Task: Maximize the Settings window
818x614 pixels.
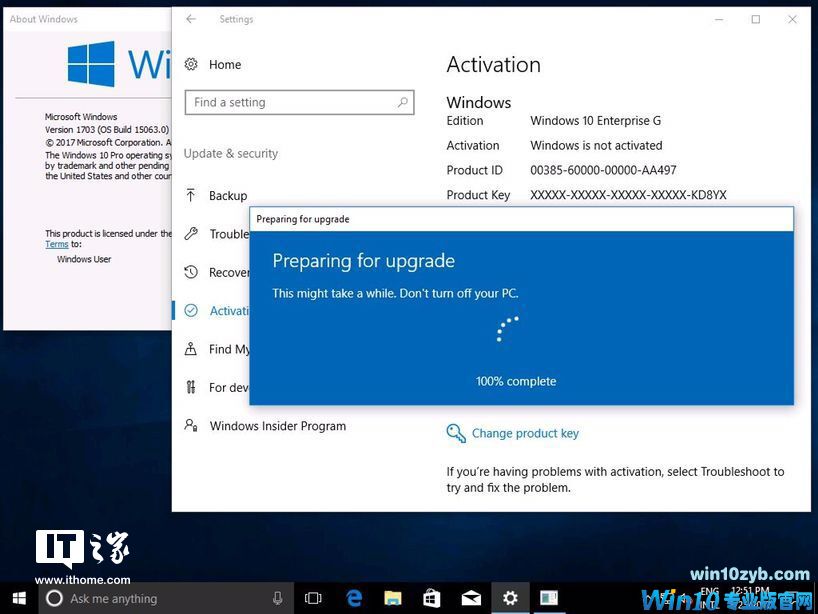Action: pos(755,19)
